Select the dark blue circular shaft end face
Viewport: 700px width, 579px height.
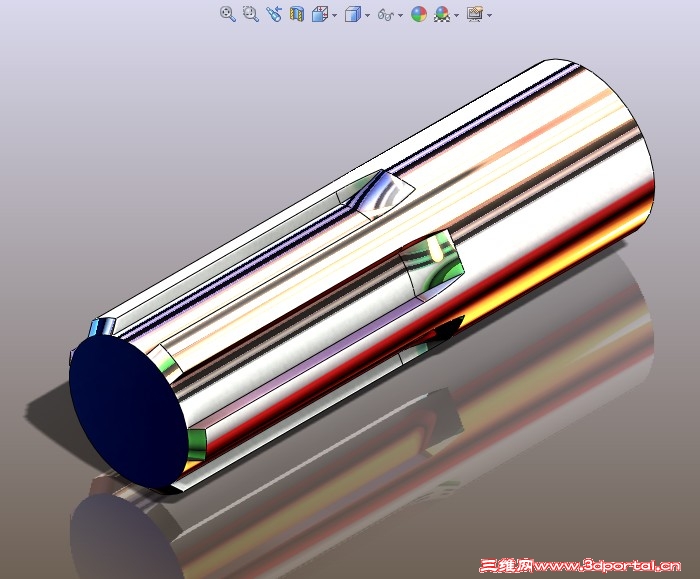[128, 411]
